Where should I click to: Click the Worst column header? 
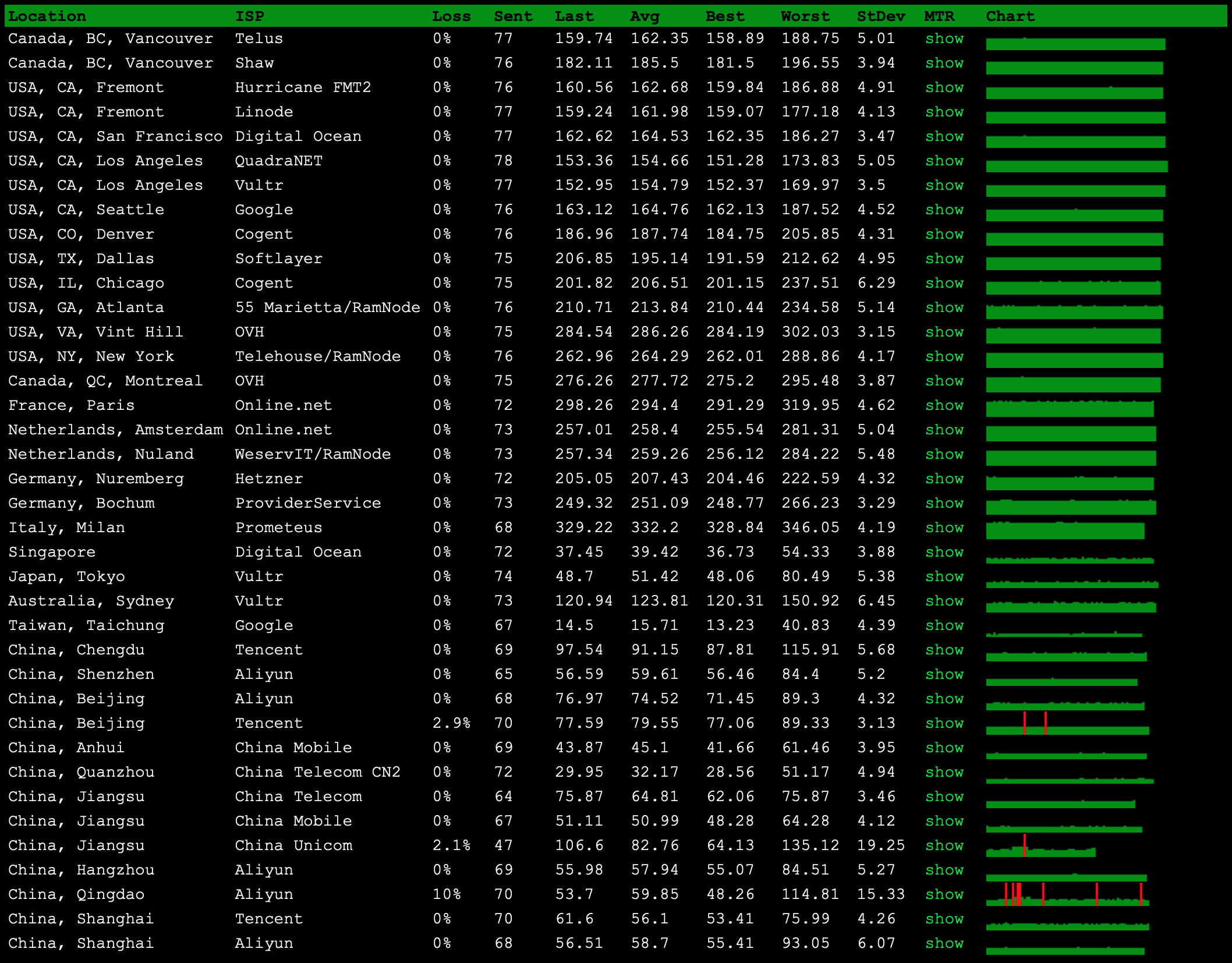[x=805, y=16]
